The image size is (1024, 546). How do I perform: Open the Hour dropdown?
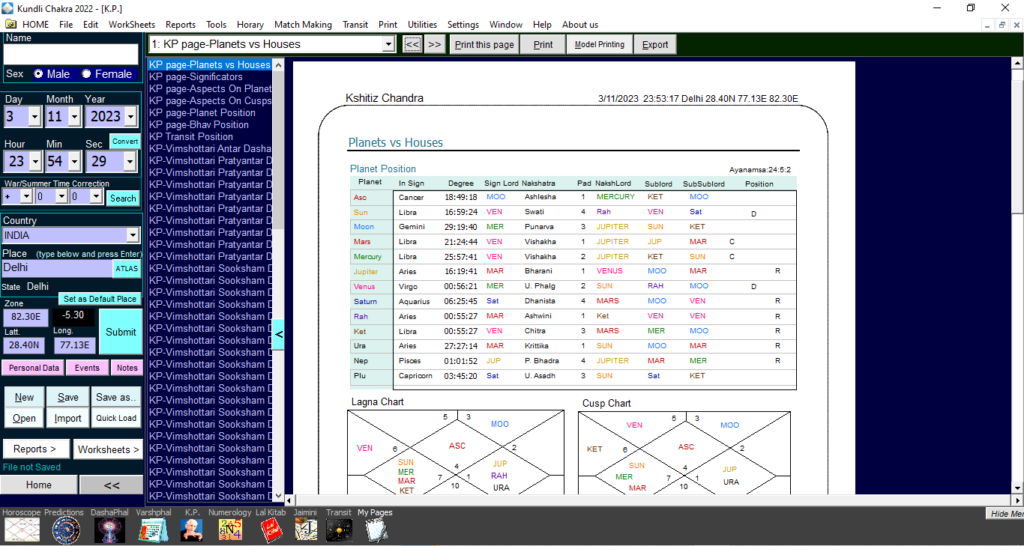point(35,161)
